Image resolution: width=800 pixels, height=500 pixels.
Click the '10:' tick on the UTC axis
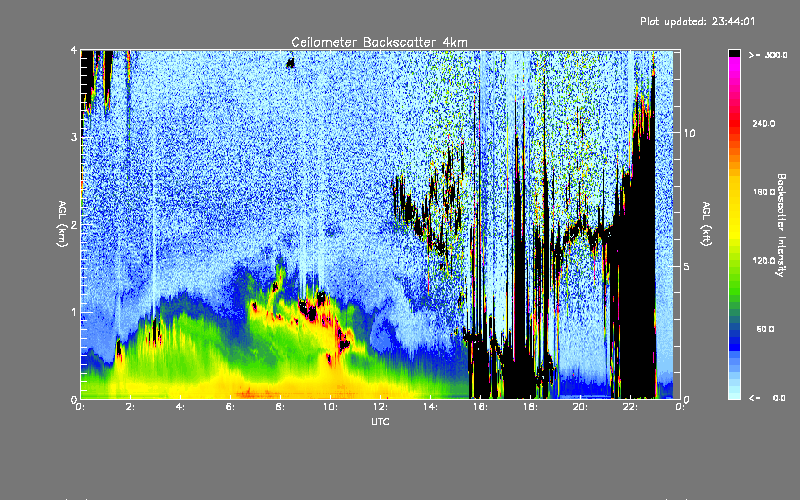click(330, 407)
